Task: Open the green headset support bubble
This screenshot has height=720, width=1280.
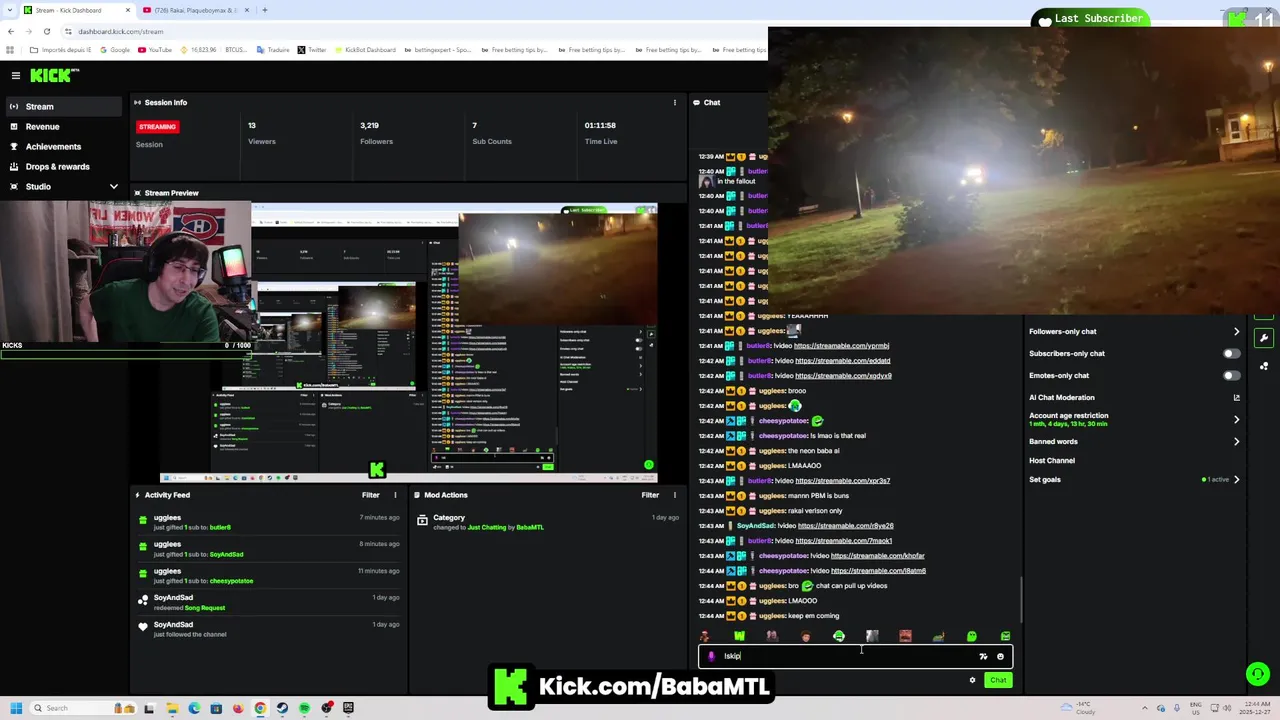Action: [1258, 675]
